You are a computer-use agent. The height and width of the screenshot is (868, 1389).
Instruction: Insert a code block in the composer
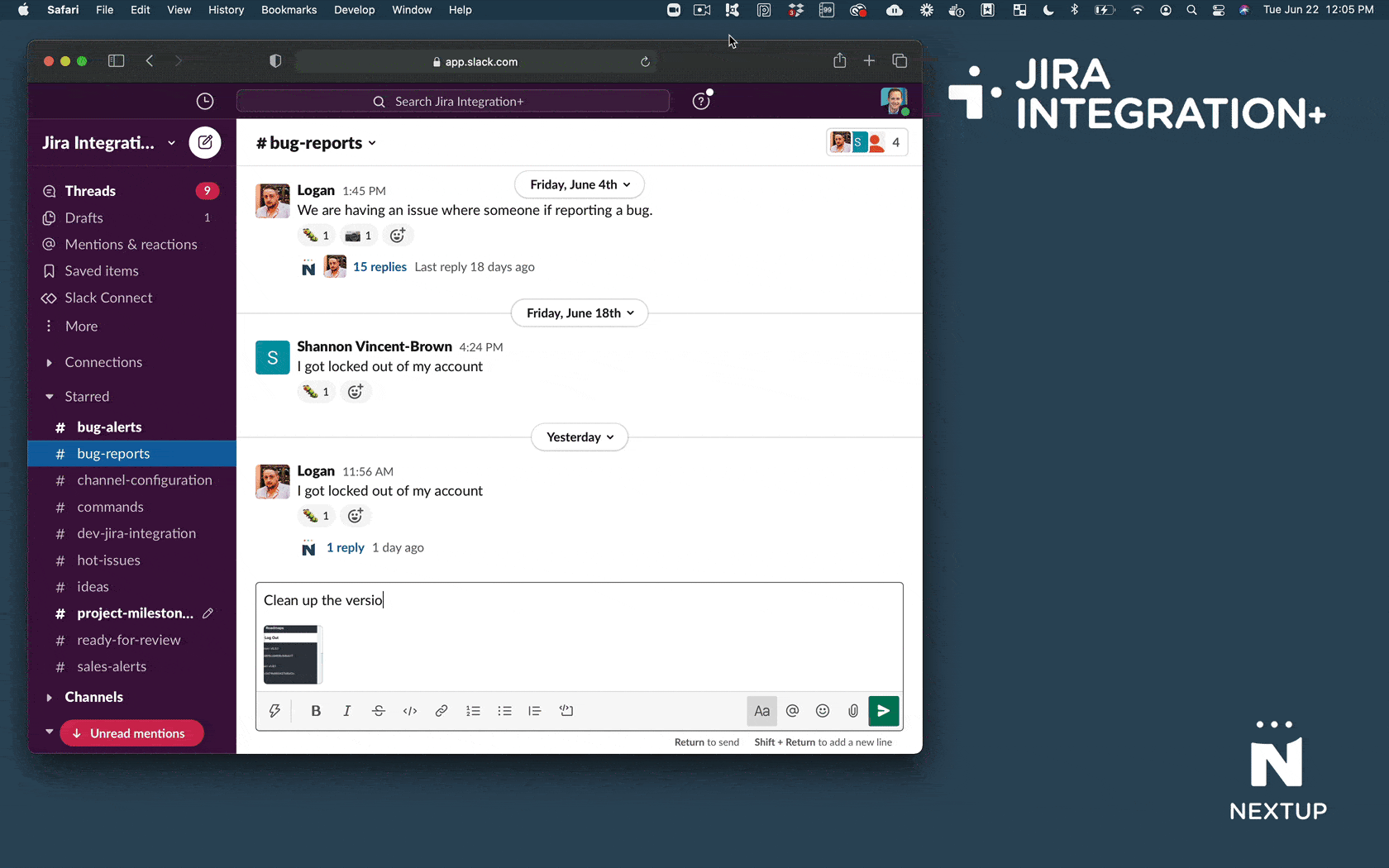[x=566, y=711]
